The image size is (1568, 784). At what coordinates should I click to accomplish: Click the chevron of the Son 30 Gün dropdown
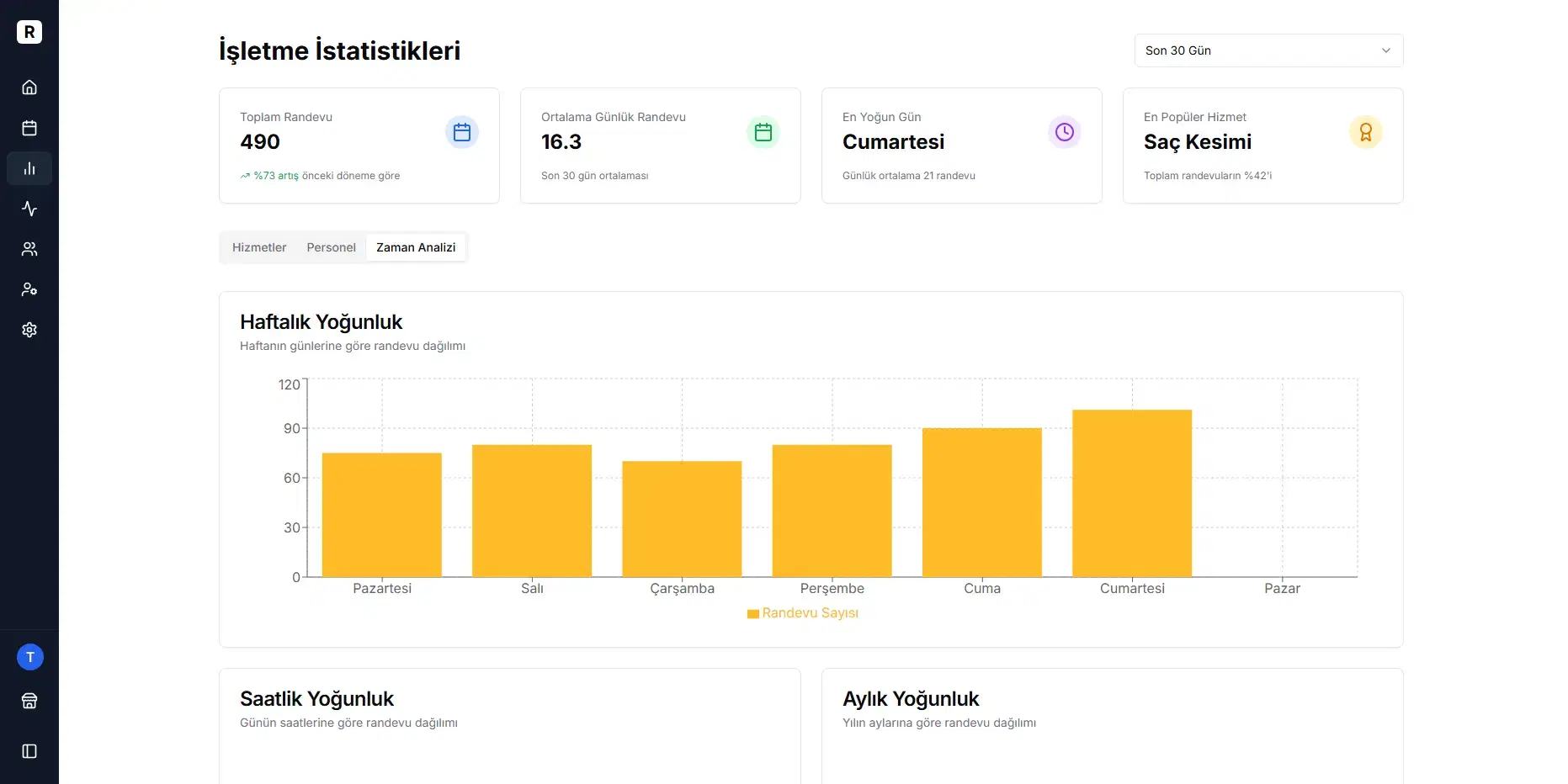click(x=1386, y=50)
